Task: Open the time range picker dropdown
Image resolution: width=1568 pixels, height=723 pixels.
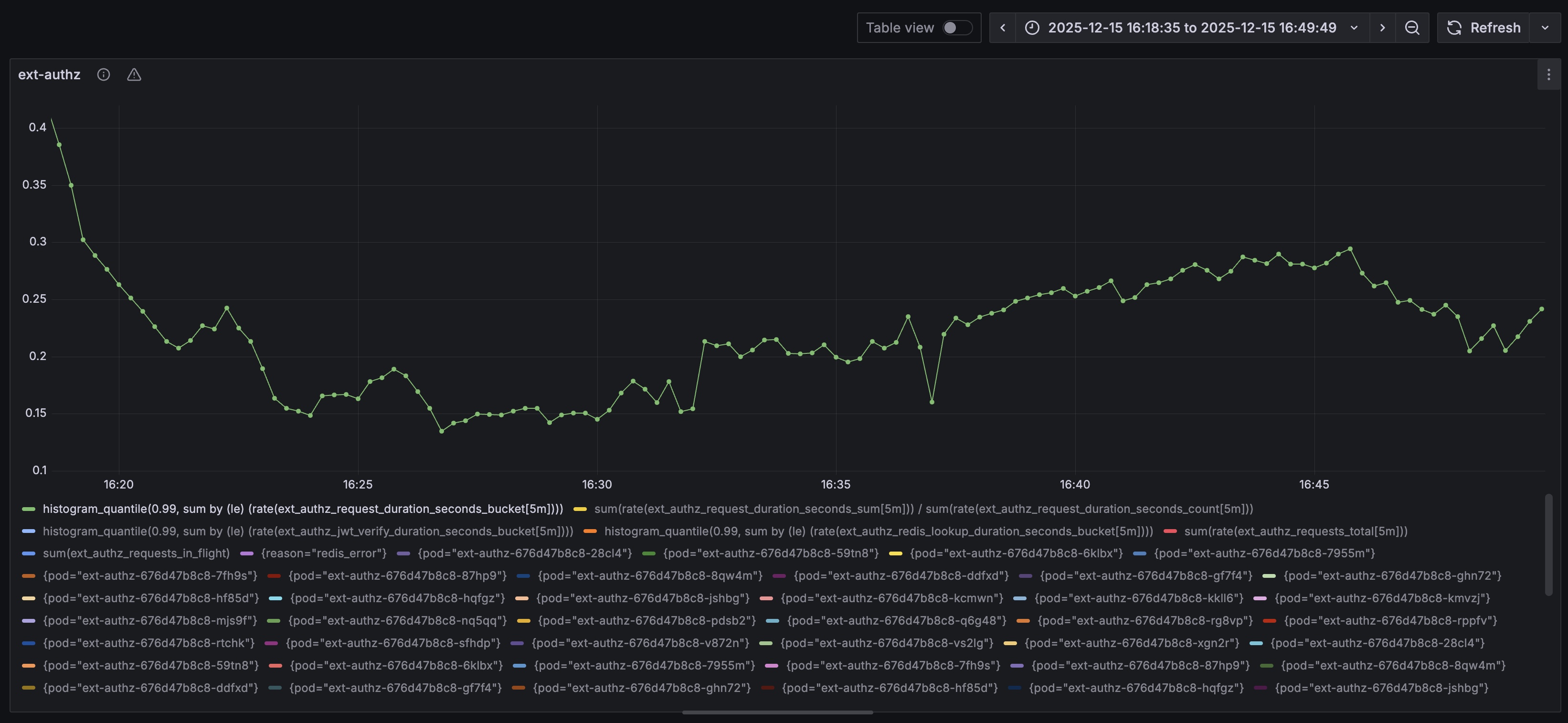Action: tap(1191, 27)
